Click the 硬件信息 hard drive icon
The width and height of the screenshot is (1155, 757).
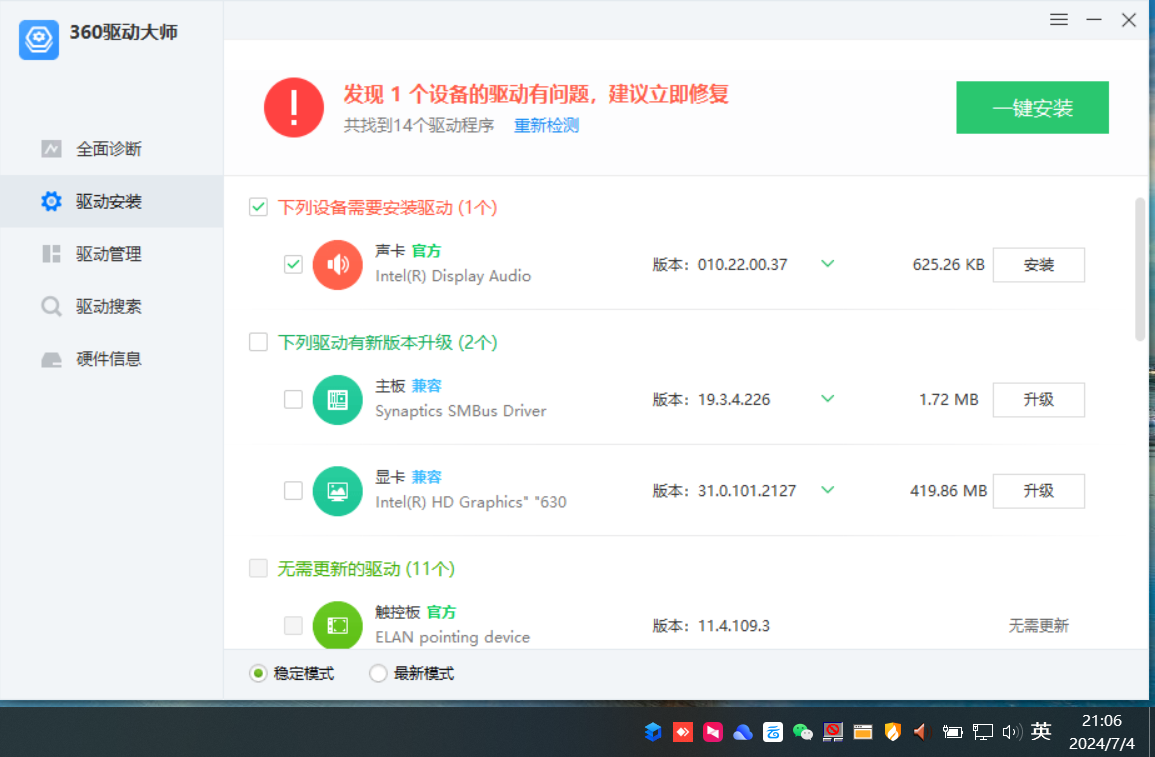(51, 359)
